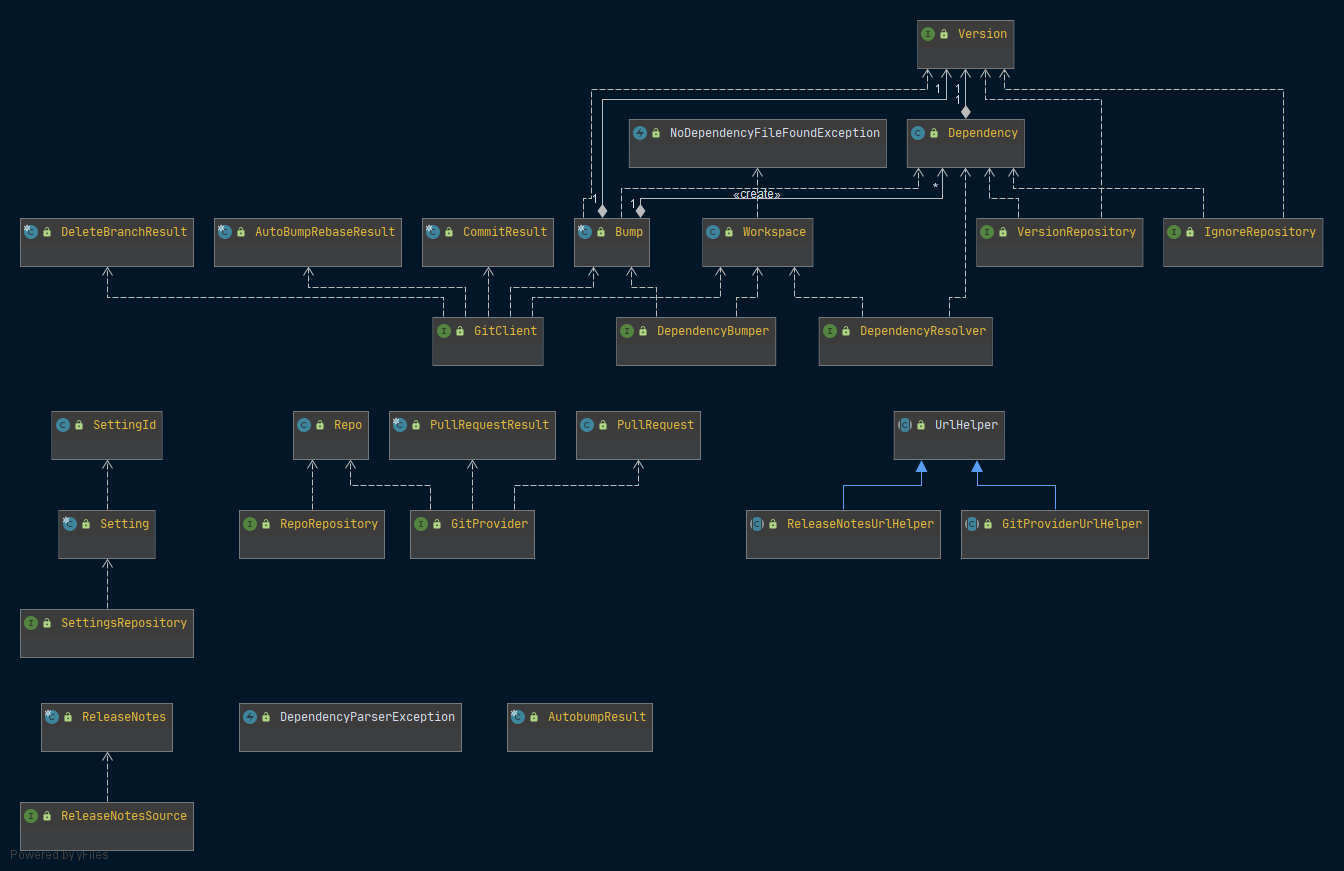Viewport: 1344px width, 871px height.
Task: Click the lock icon on Repo
Action: click(320, 425)
